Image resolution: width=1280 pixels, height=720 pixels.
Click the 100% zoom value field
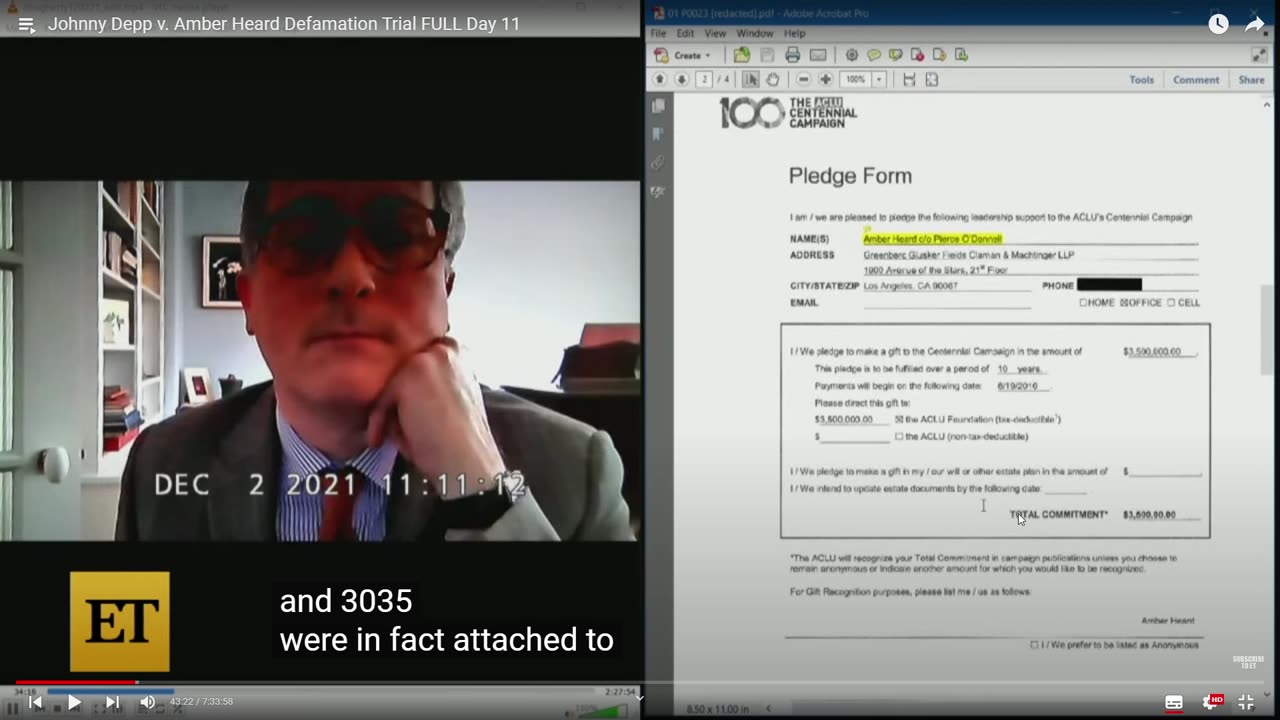856,79
